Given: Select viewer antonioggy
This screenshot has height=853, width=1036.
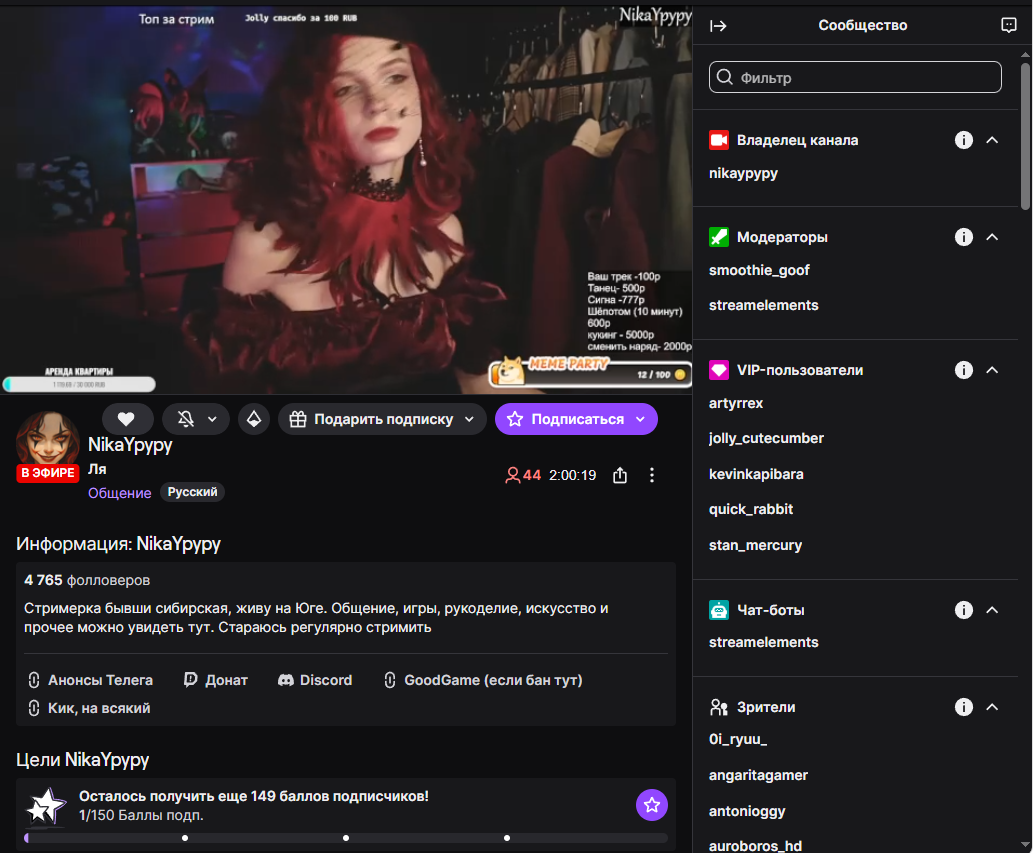Looking at the screenshot, I should [747, 811].
